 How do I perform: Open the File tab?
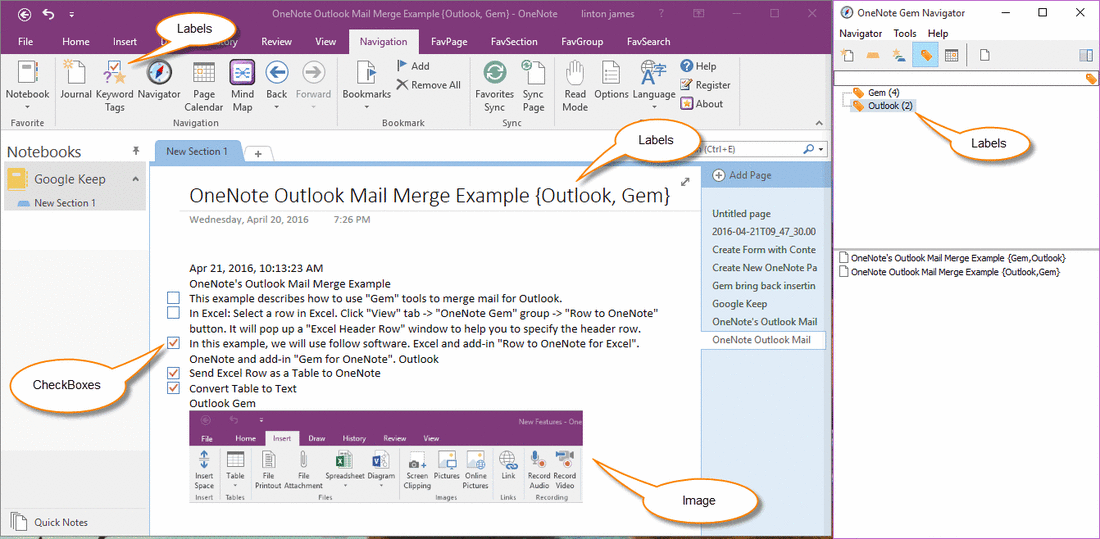25,41
